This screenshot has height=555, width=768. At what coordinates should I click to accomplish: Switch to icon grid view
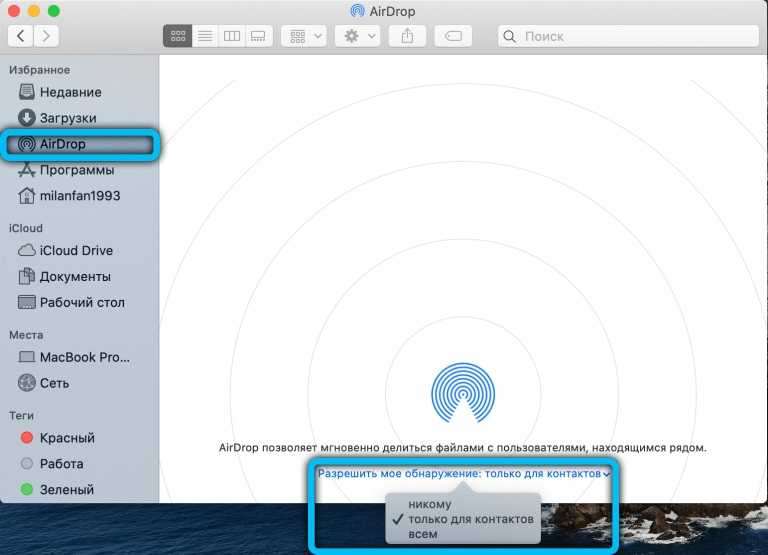click(177, 36)
